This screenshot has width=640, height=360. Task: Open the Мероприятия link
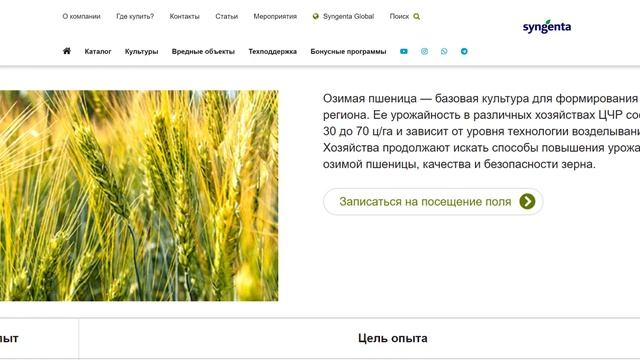[x=275, y=16]
